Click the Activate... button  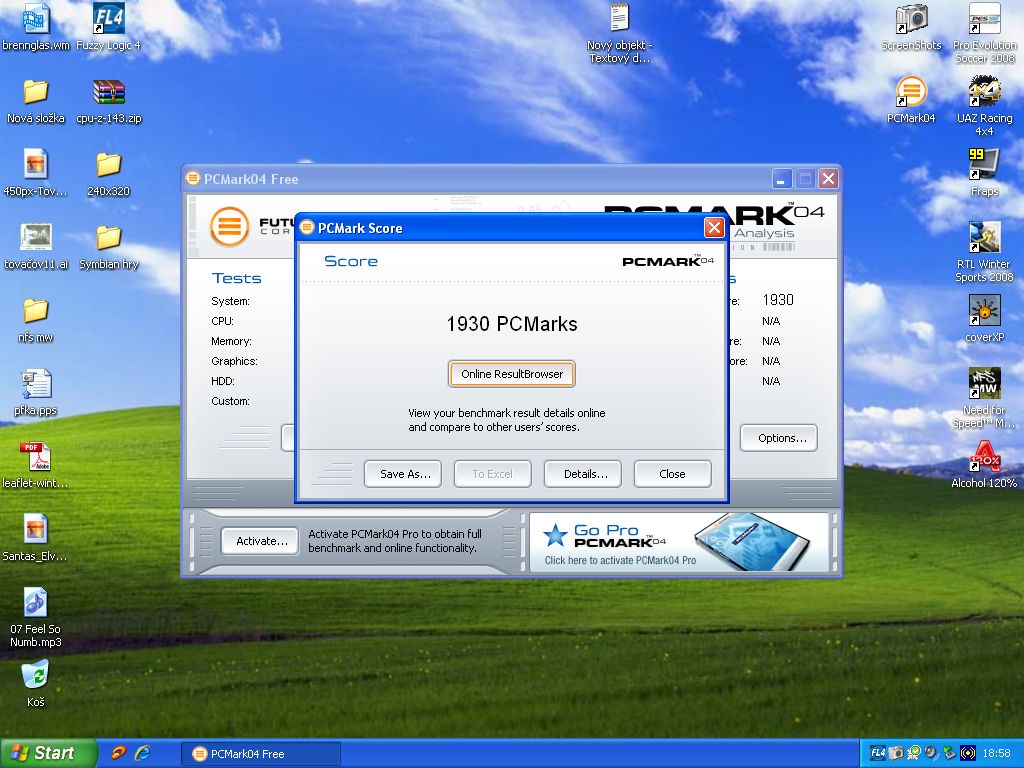[260, 541]
